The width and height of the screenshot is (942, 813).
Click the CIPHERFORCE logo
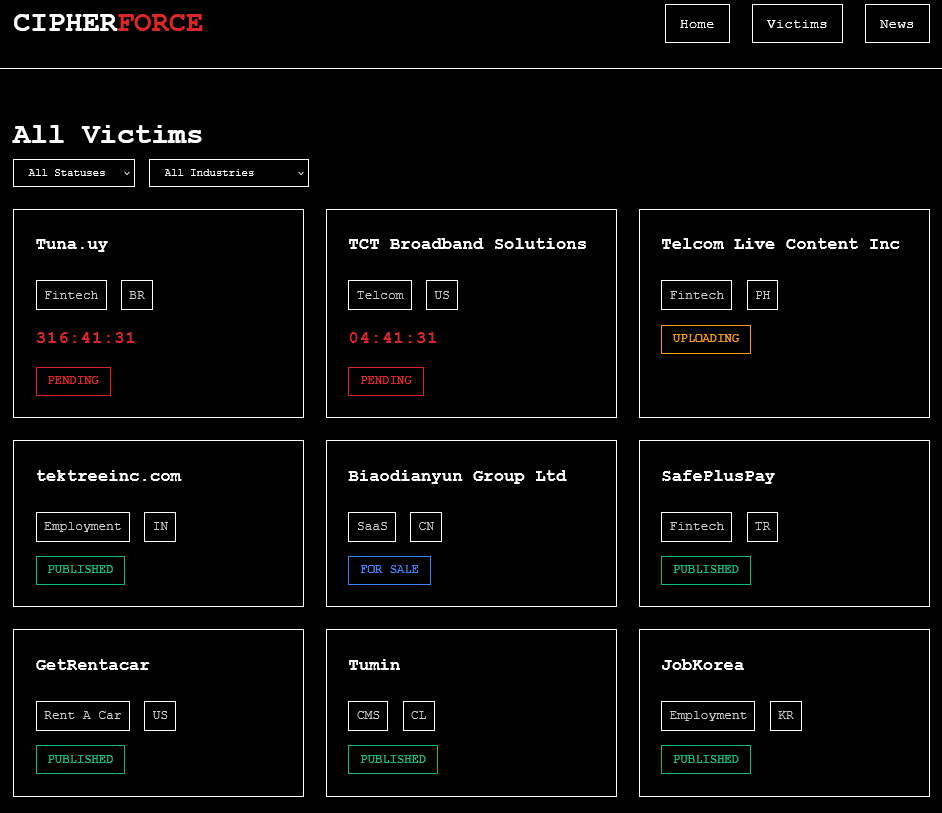108,22
